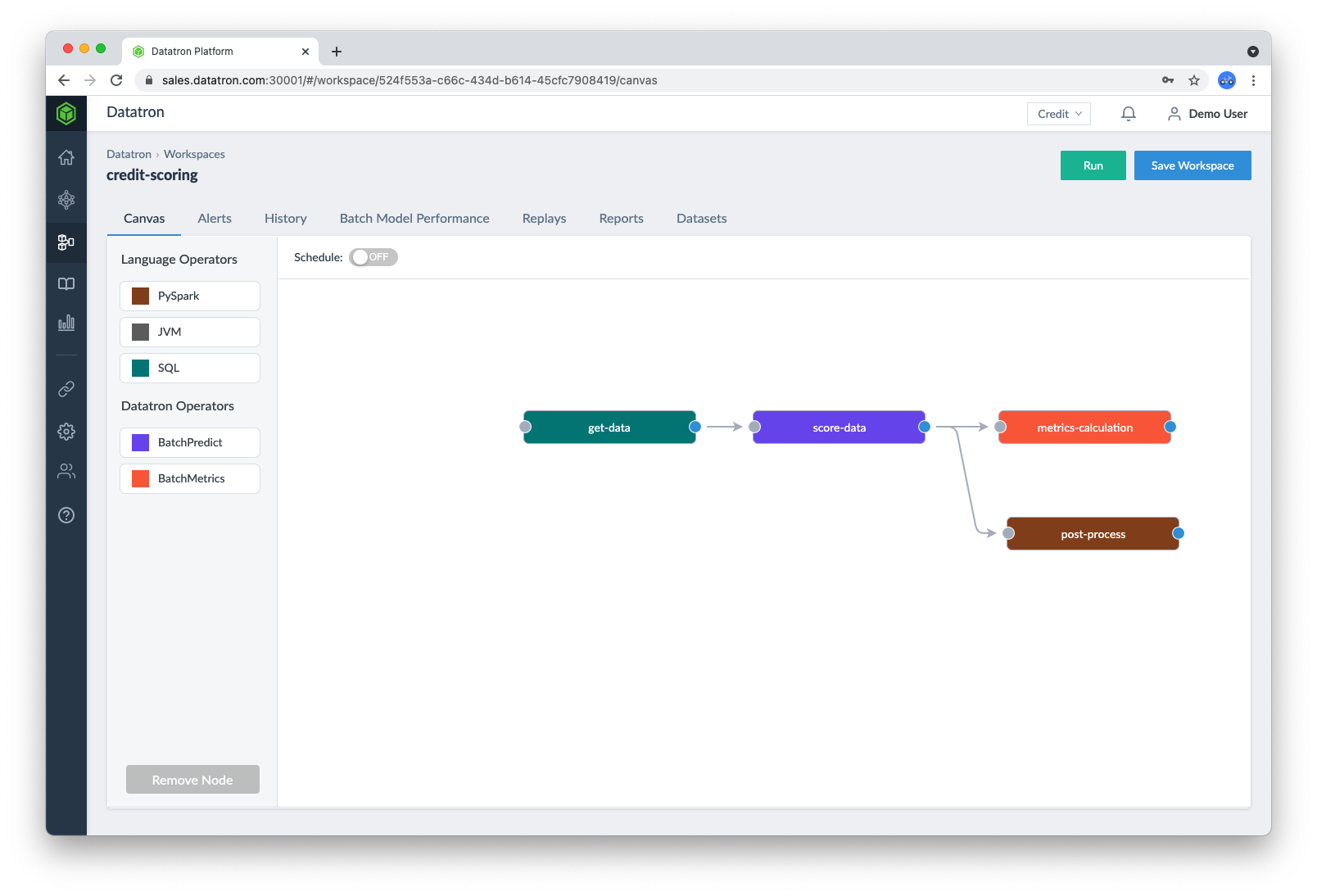Click the browser forward arrow
Screen dimensions: 1317x896
point(90,80)
